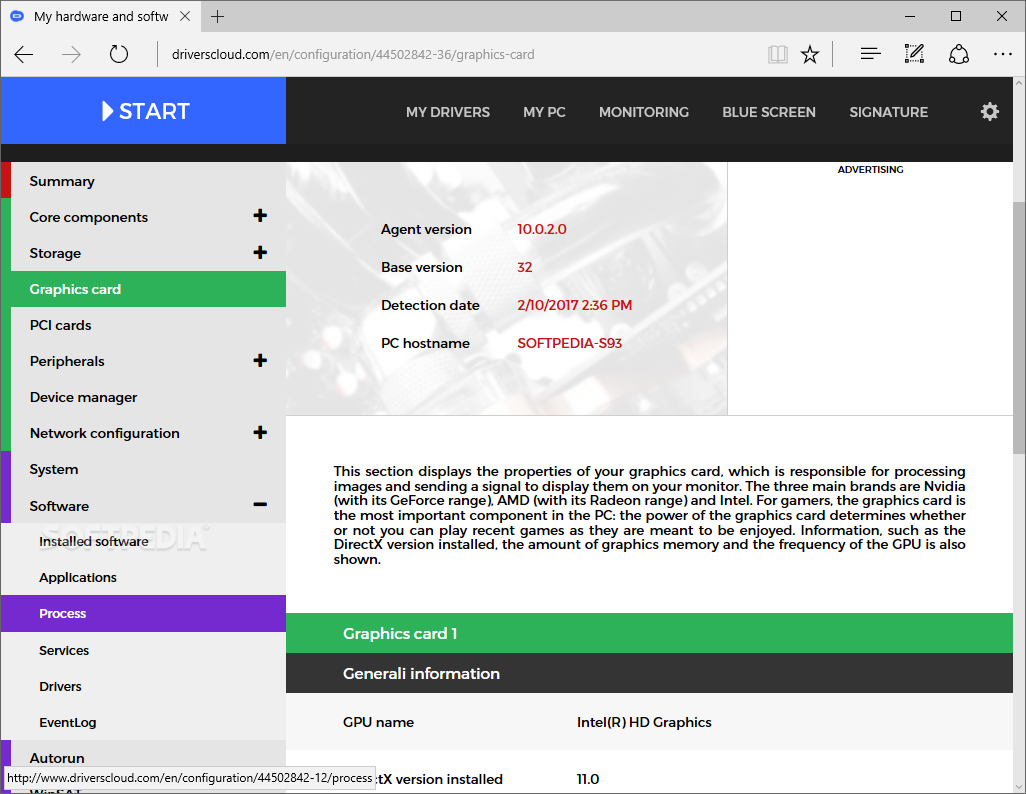Click the browser address bar URL

click(353, 54)
